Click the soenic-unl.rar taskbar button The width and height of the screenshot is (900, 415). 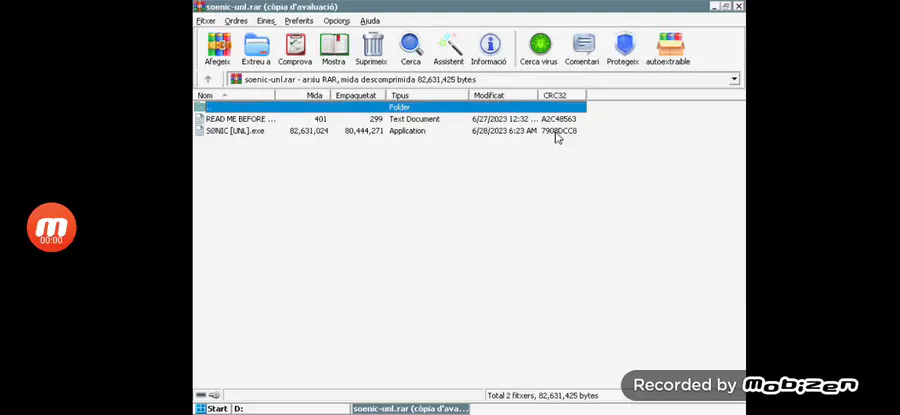click(410, 409)
